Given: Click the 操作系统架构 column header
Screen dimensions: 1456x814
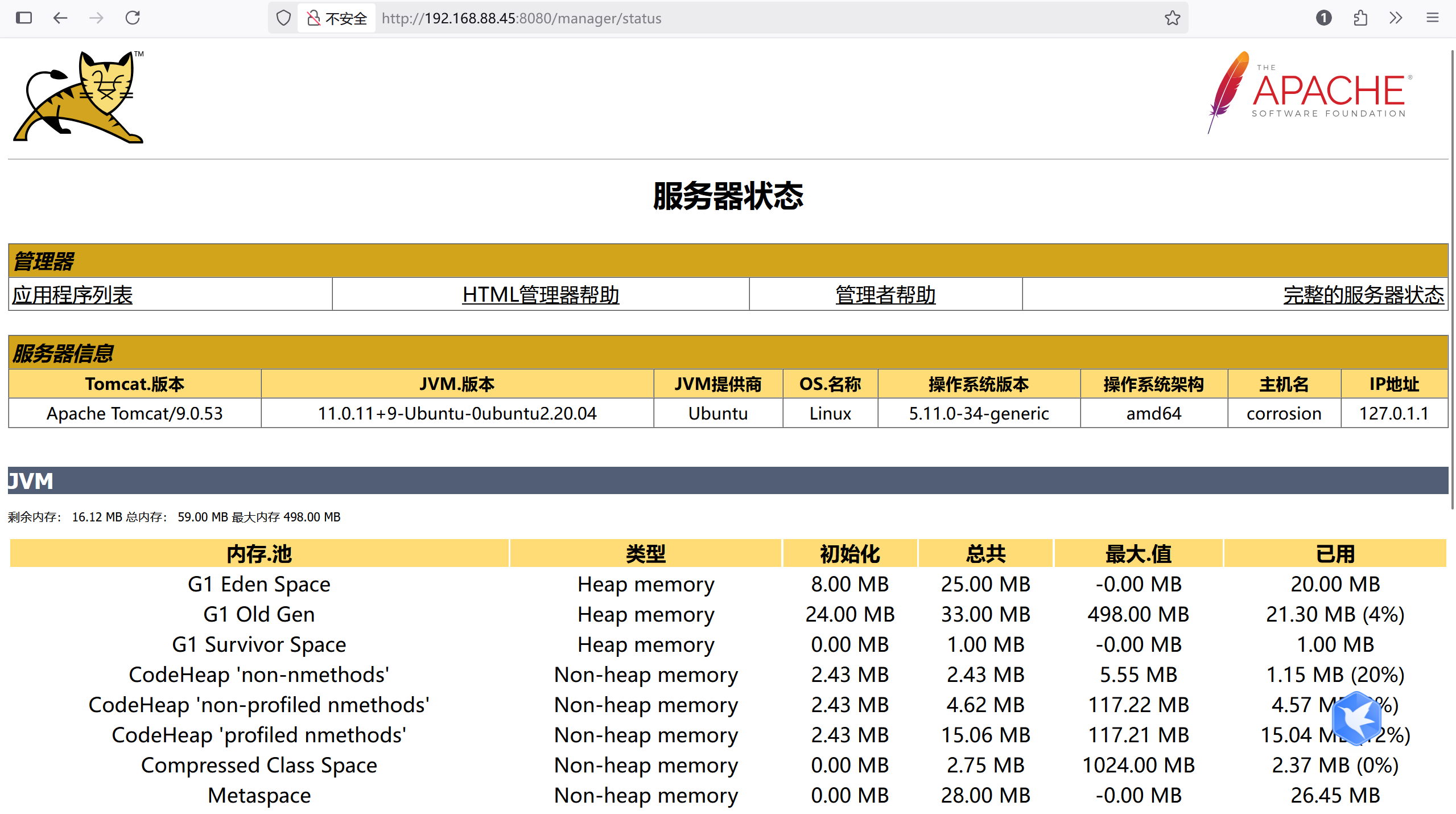Looking at the screenshot, I should [x=1154, y=384].
